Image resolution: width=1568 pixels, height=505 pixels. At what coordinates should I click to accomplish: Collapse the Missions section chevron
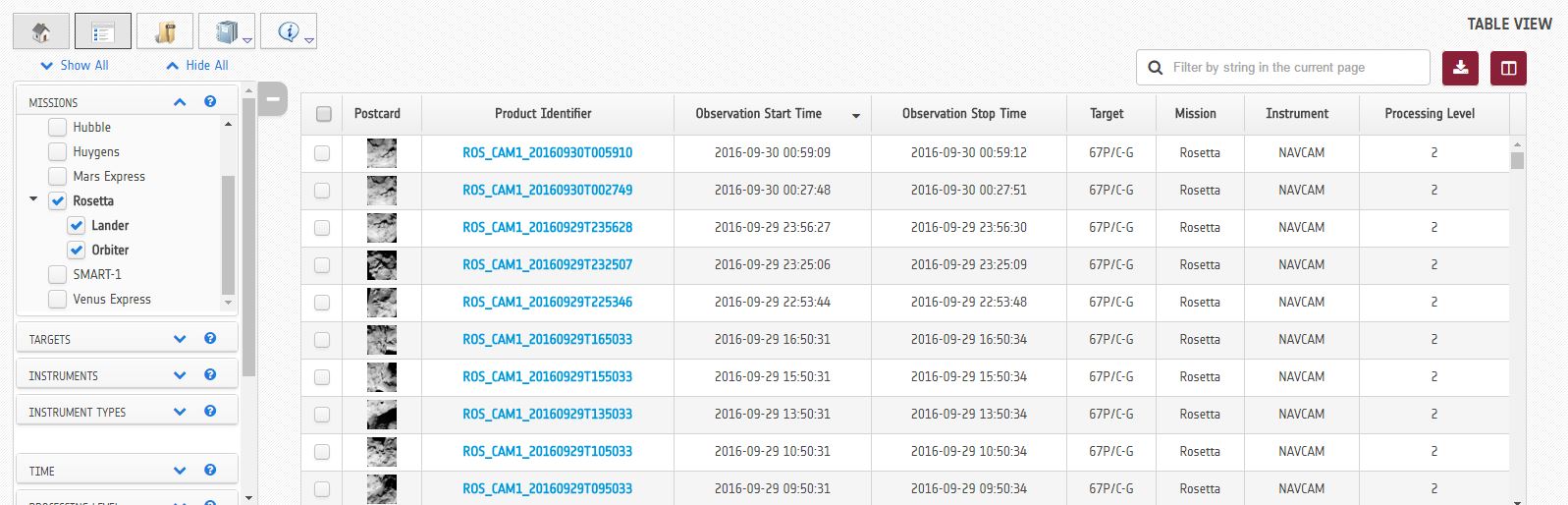tap(180, 101)
